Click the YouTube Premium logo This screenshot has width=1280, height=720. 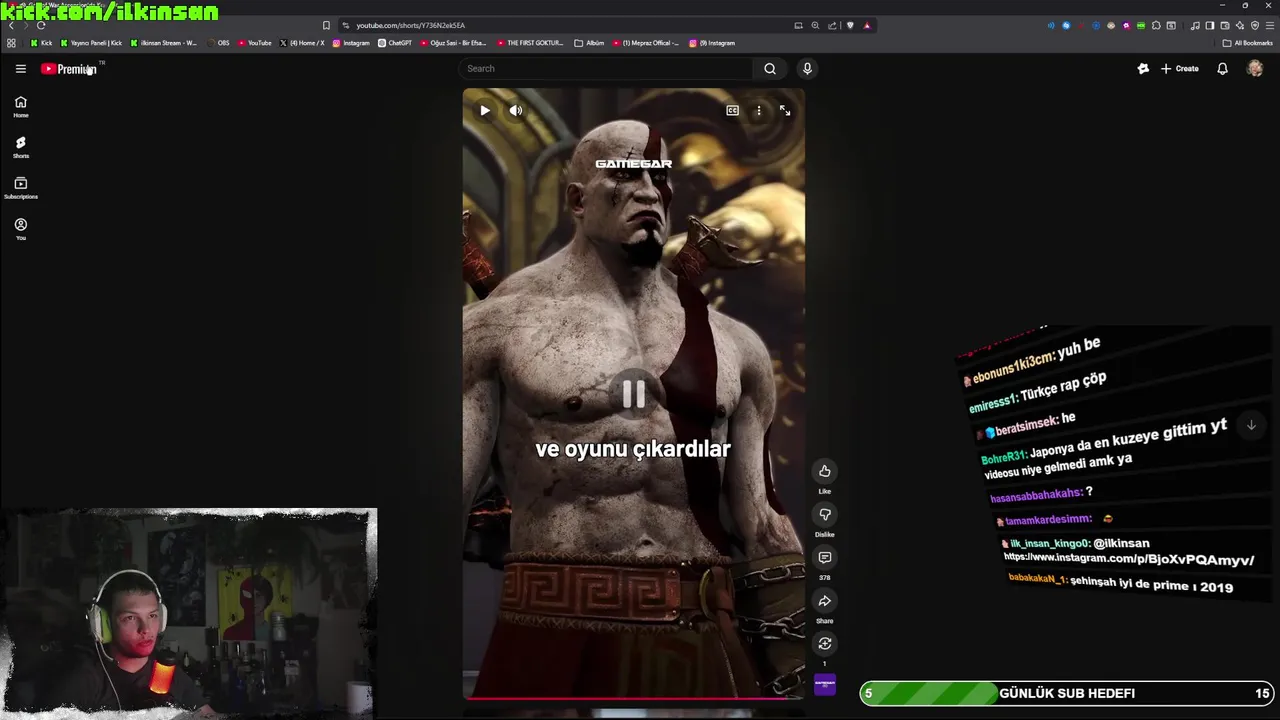[x=69, y=68]
